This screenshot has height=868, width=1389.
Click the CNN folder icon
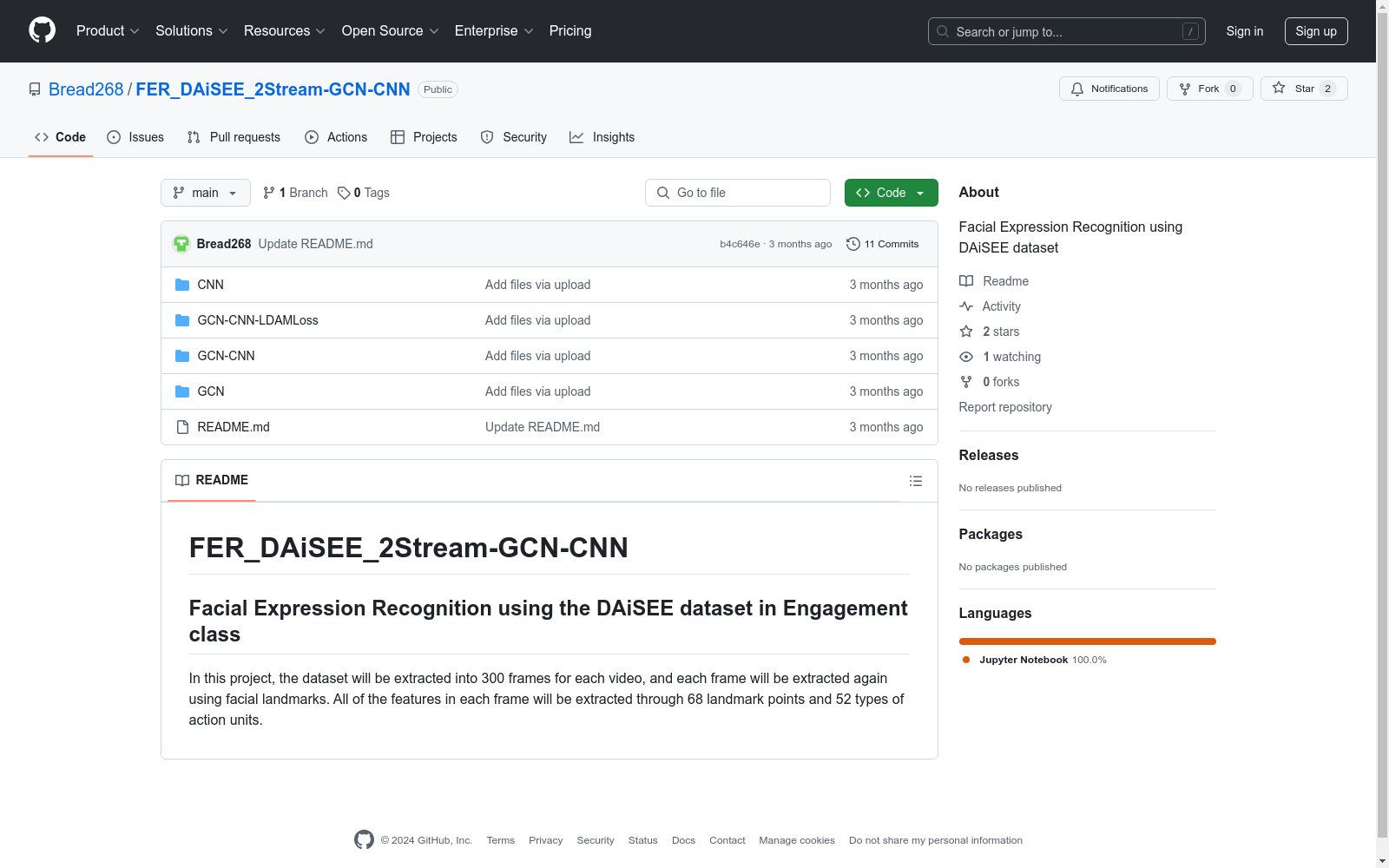[x=182, y=285]
